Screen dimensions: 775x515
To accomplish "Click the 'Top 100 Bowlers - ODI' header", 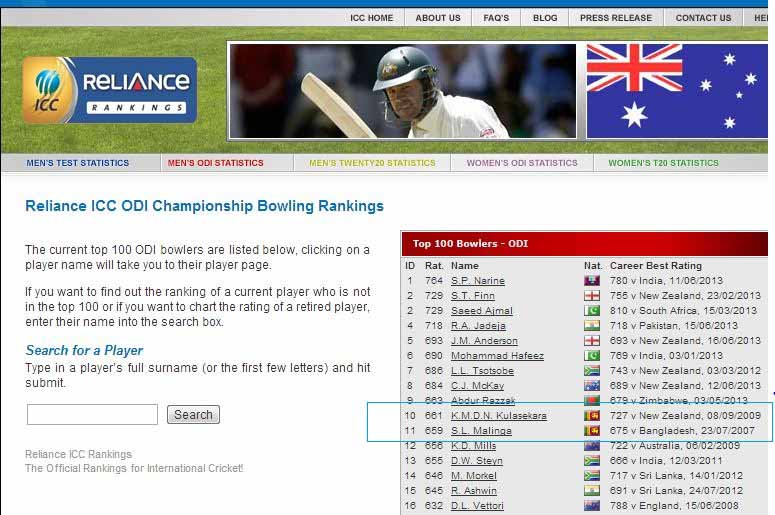I will click(584, 244).
